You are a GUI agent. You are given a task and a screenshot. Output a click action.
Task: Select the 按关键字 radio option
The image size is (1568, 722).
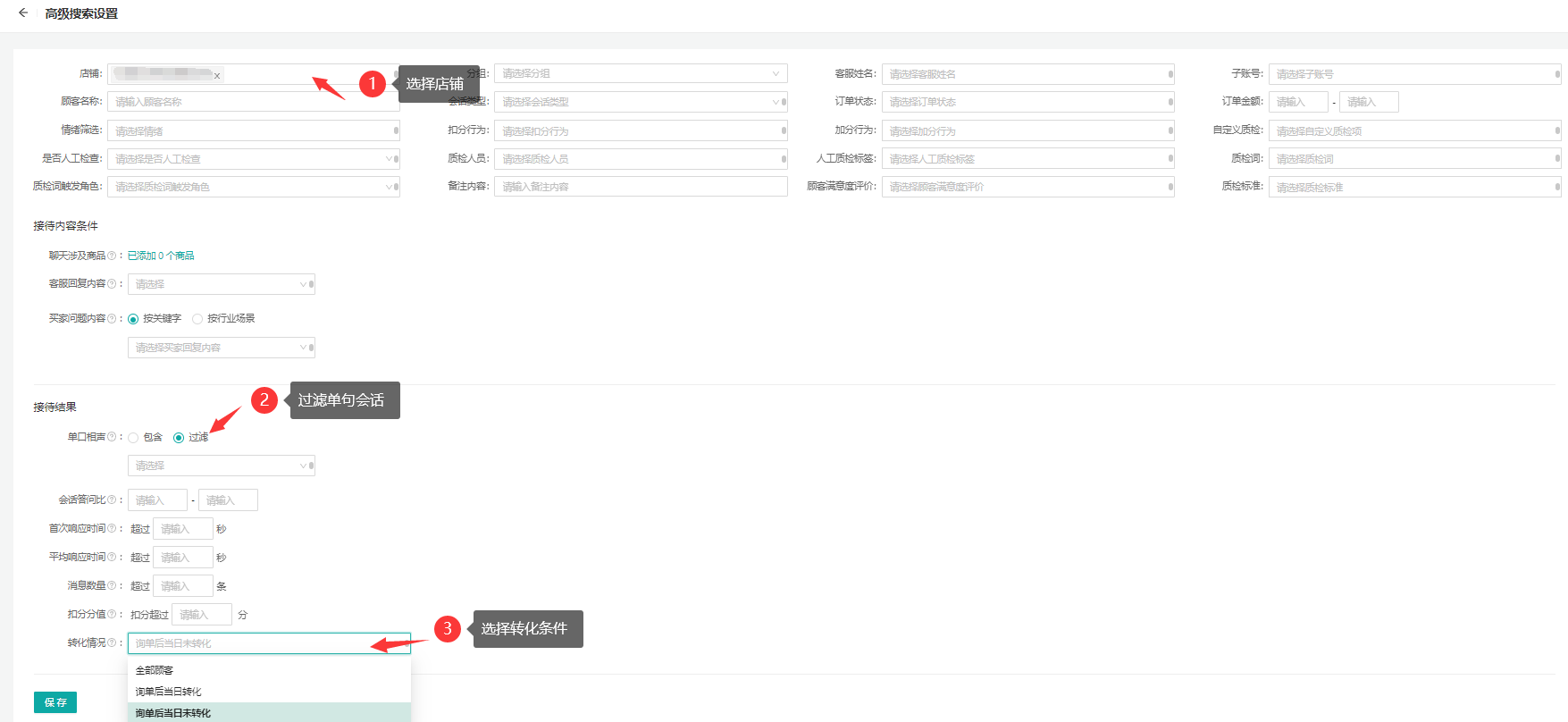[133, 319]
